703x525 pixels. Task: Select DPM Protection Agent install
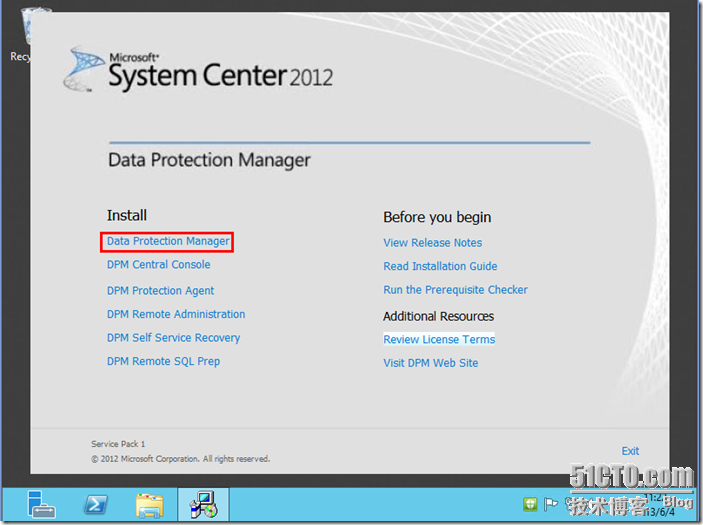click(x=160, y=291)
